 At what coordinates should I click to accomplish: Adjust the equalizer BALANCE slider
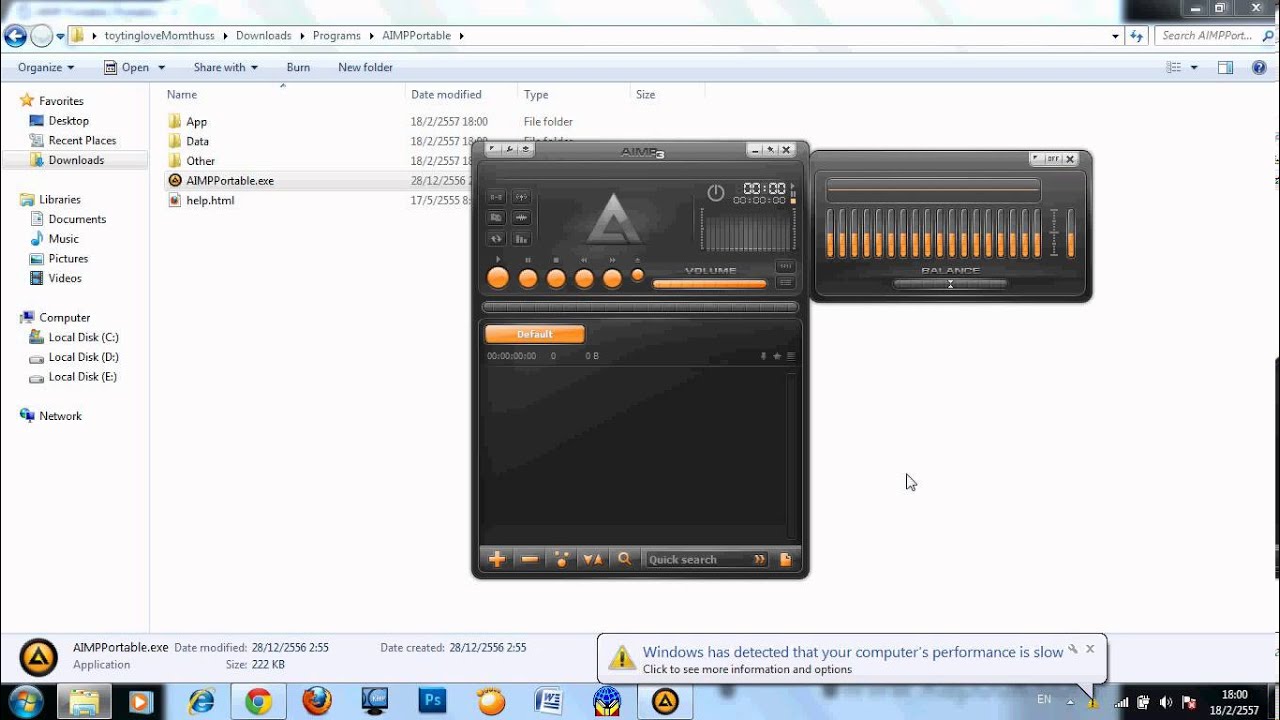(950, 284)
